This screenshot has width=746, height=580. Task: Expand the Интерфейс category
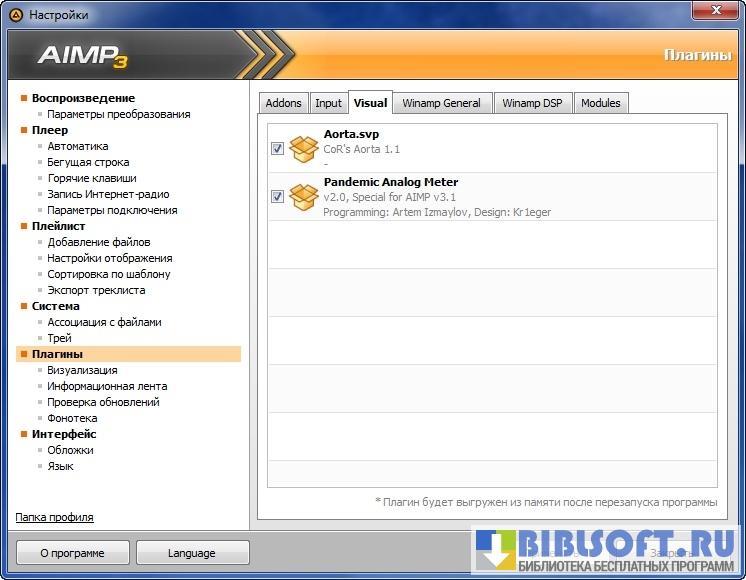click(x=24, y=434)
